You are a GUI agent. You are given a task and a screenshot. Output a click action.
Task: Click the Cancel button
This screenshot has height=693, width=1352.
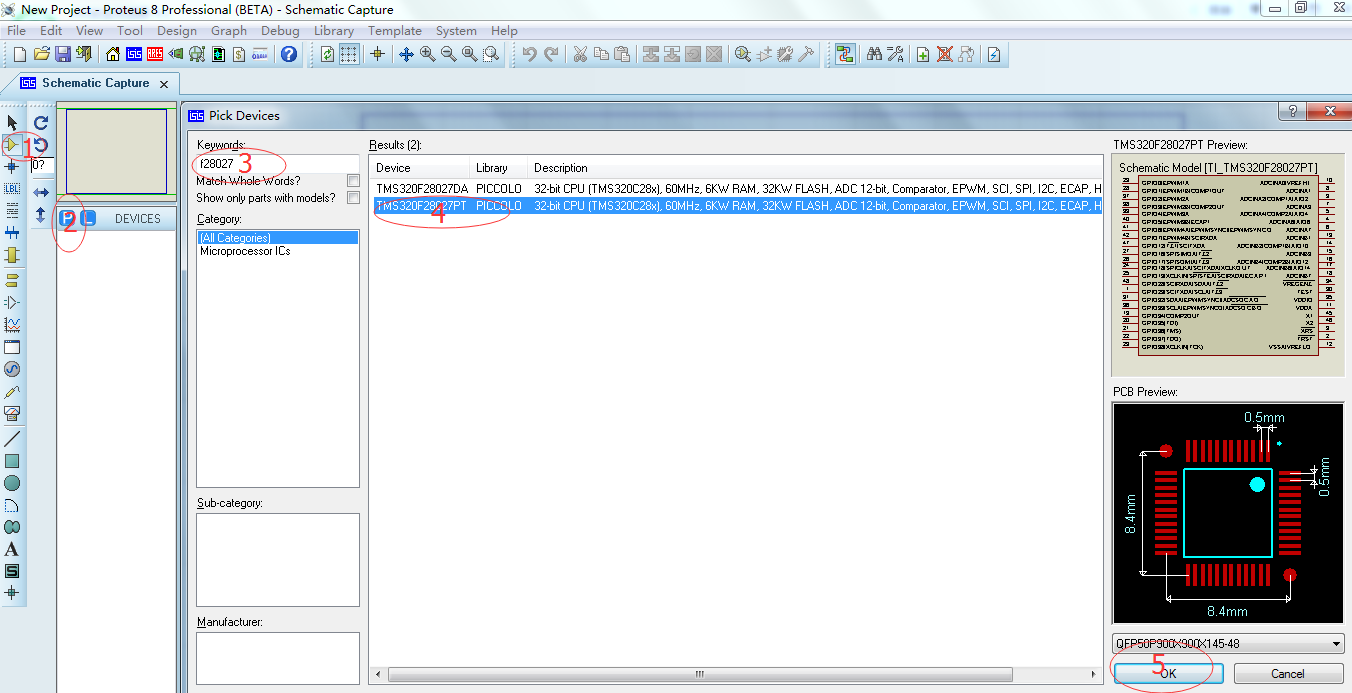click(1288, 673)
